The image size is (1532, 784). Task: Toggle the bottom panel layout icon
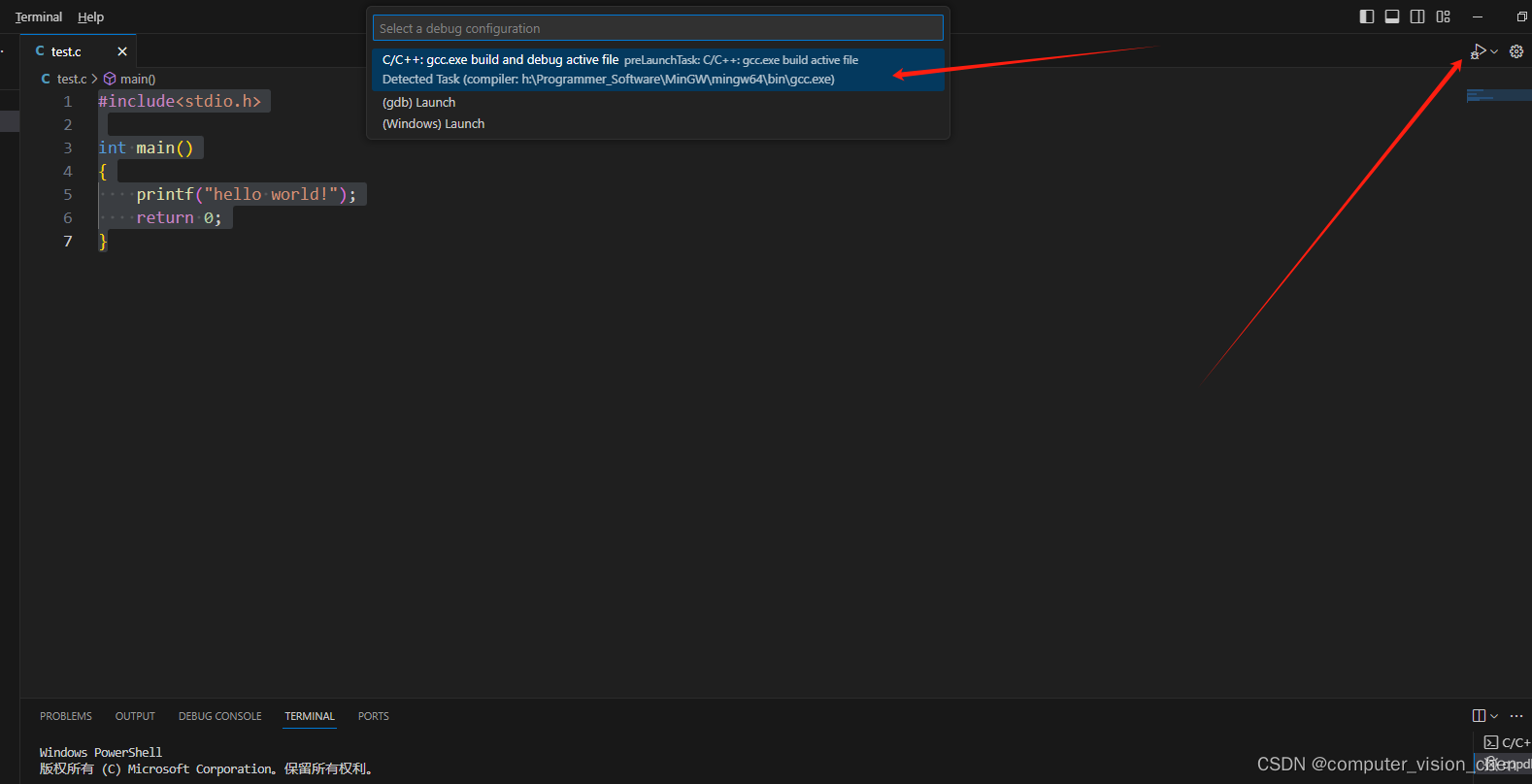1392,16
